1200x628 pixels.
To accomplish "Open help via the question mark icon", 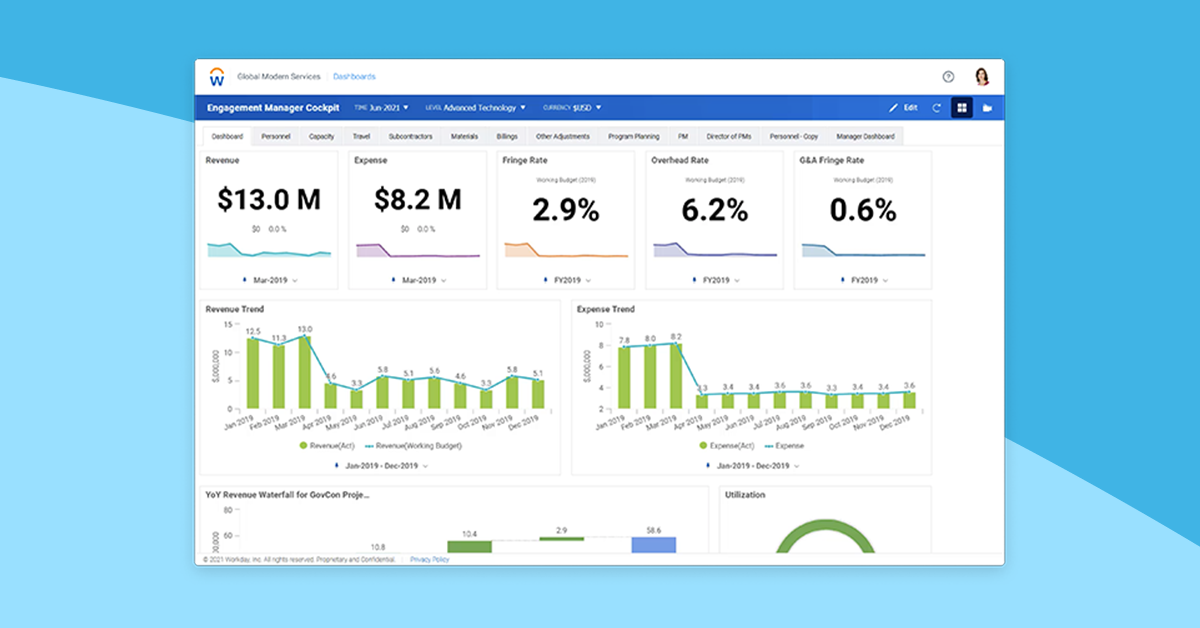I will 948,76.
